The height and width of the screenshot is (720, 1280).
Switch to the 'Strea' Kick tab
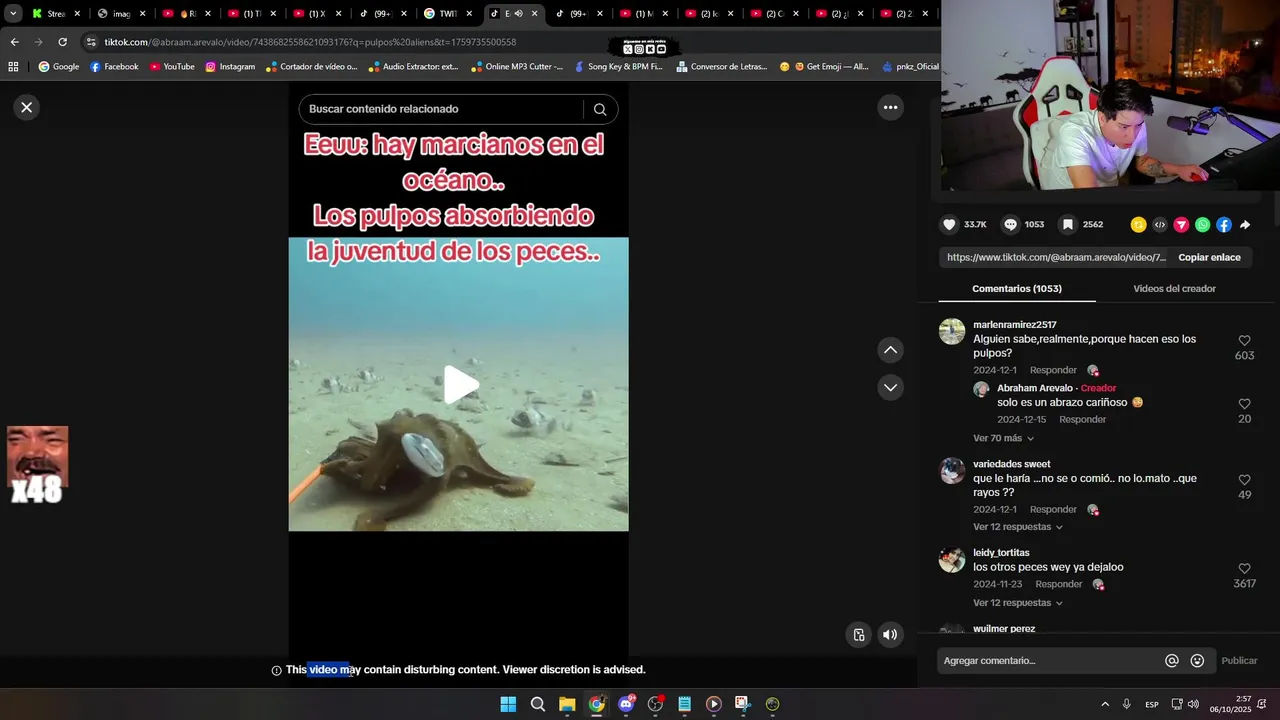pyautogui.click(x=55, y=14)
